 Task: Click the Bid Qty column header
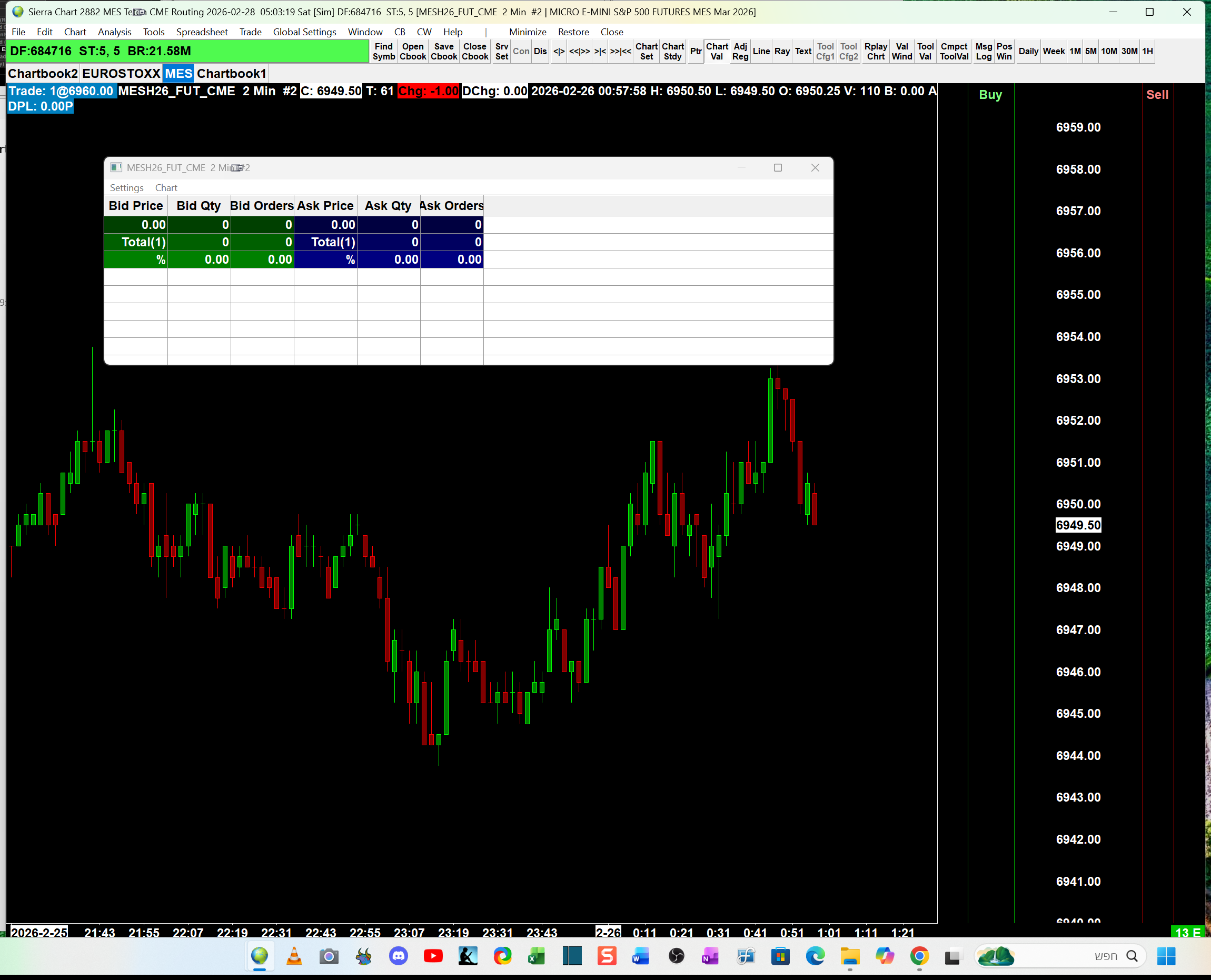[198, 206]
